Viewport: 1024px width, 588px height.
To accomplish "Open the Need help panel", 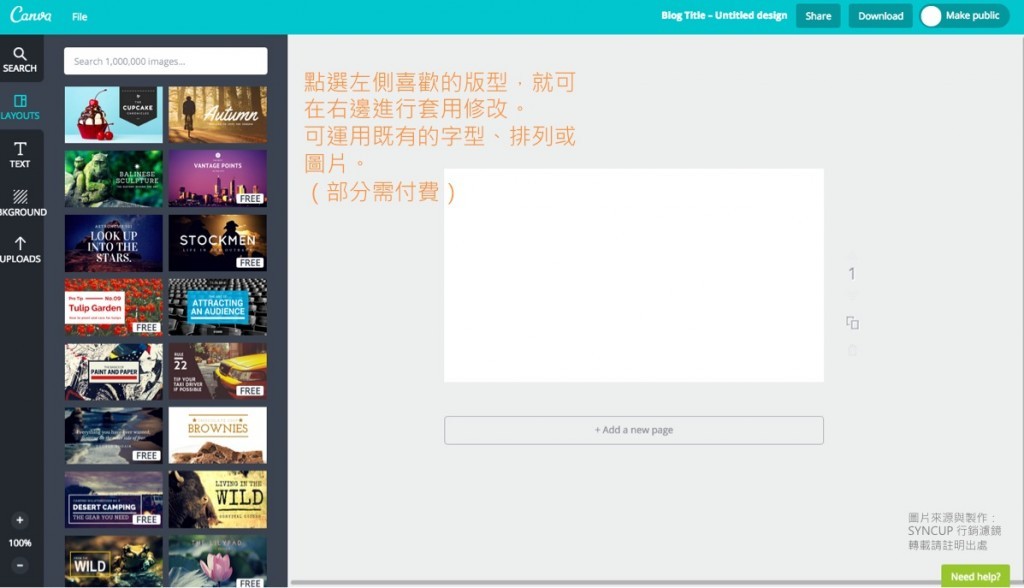I will 975,576.
